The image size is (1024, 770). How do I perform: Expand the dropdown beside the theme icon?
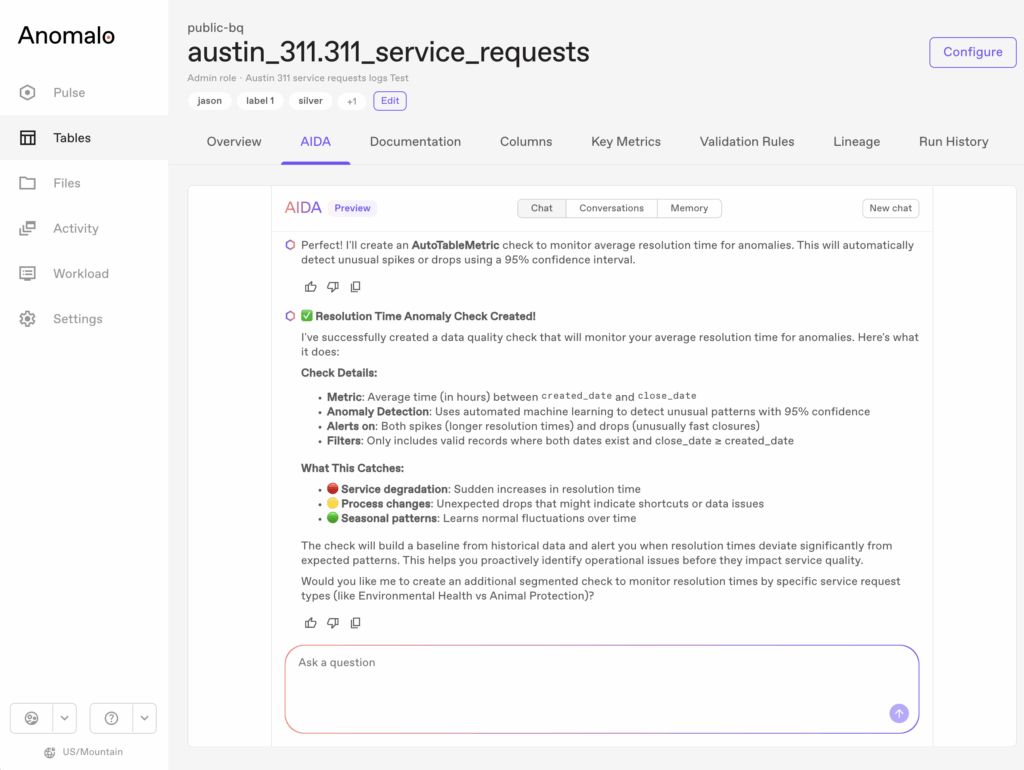click(64, 718)
